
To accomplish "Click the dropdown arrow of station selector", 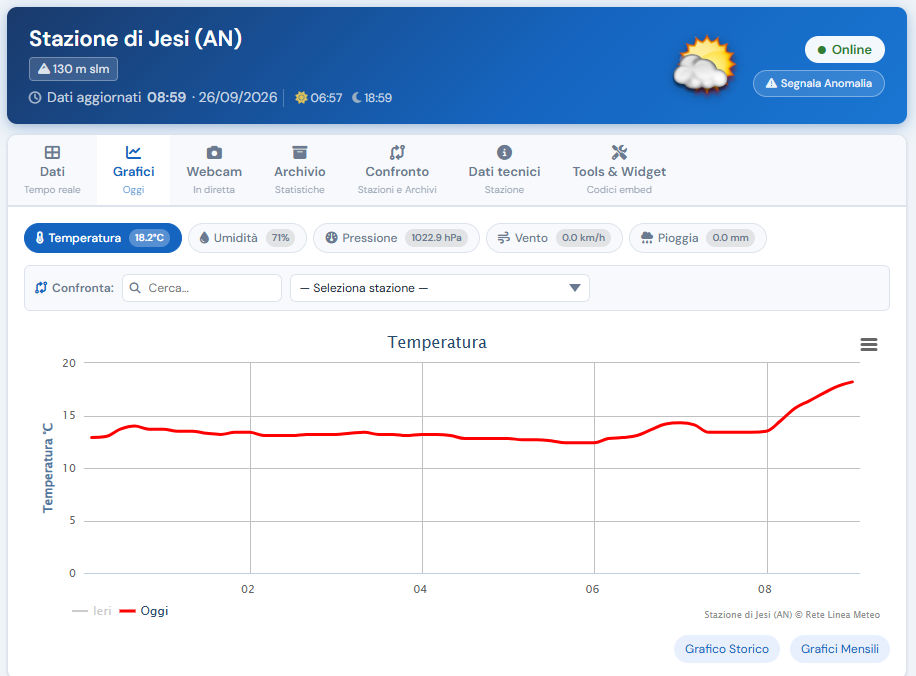I will click(x=575, y=288).
